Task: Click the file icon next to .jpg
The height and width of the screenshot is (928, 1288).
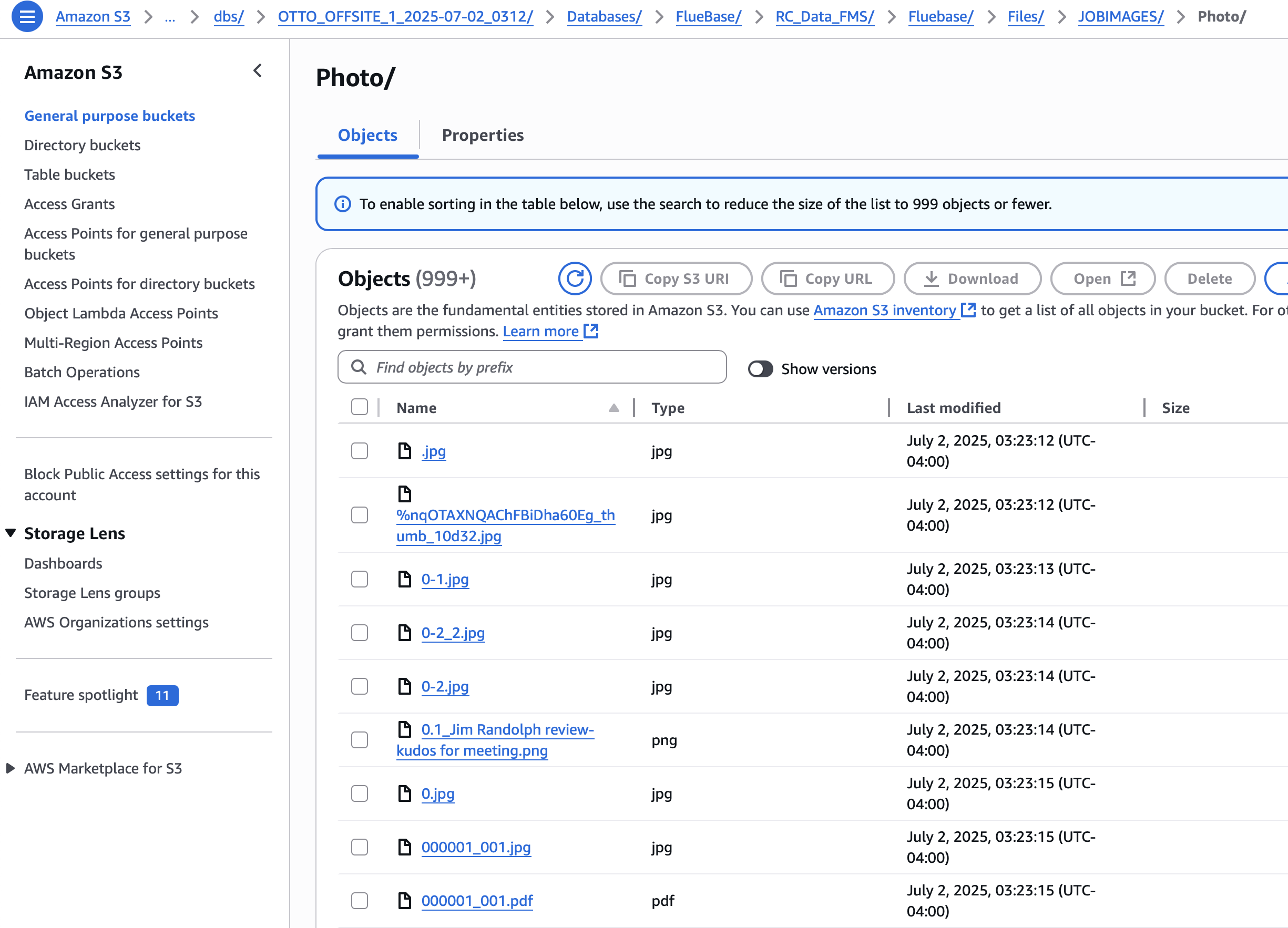Action: pos(404,451)
